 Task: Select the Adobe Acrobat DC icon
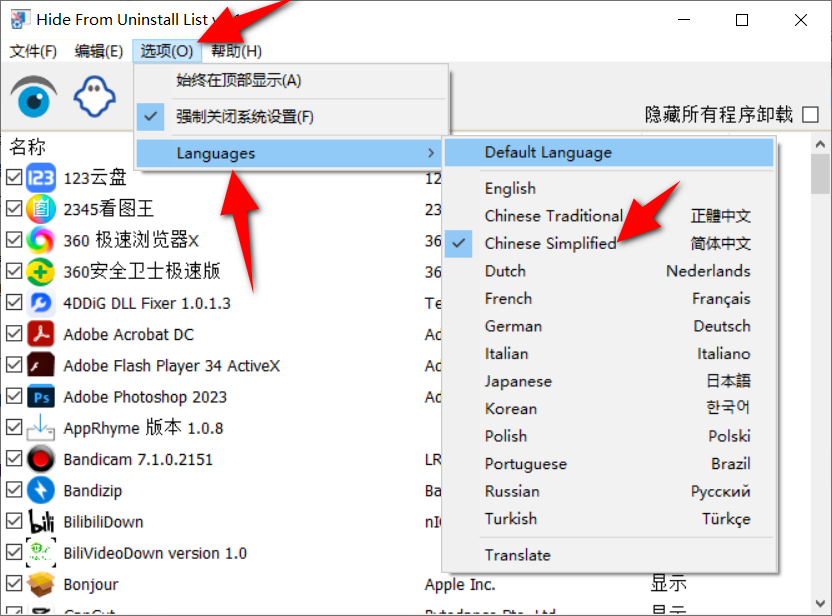coord(41,334)
